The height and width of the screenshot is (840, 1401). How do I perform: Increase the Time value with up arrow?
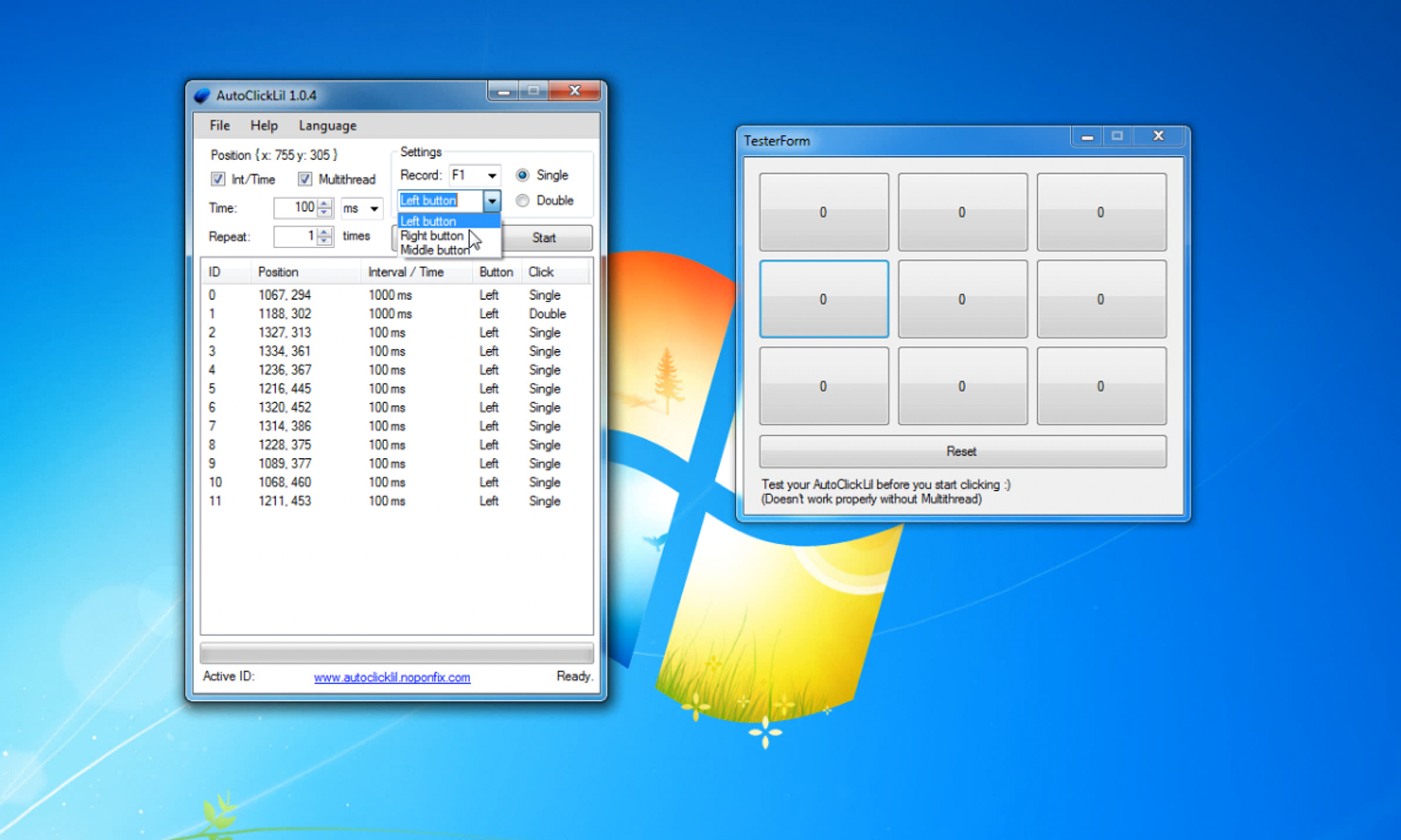pyautogui.click(x=325, y=203)
